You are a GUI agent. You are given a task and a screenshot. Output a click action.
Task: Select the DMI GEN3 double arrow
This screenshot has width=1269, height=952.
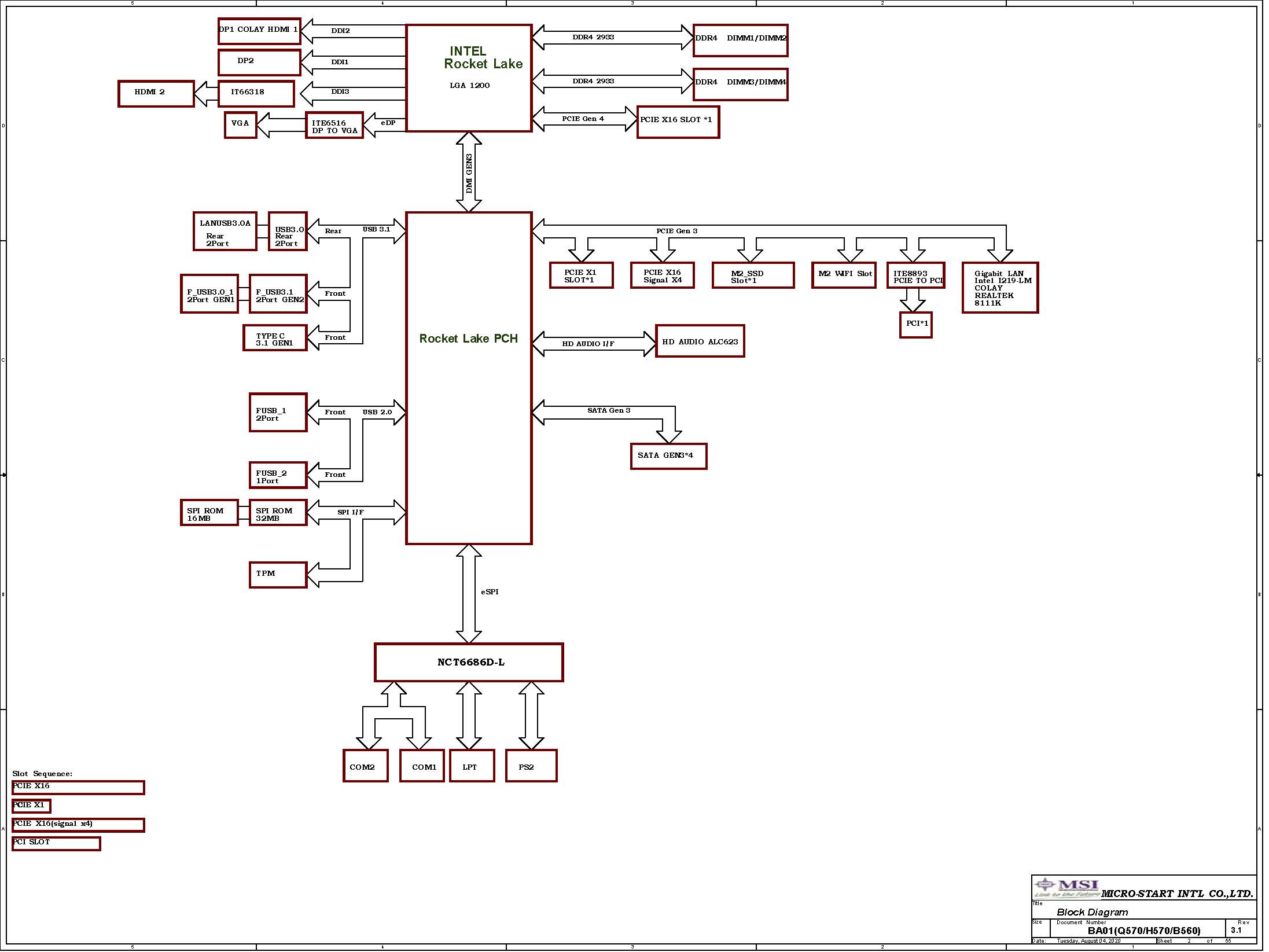(x=469, y=172)
